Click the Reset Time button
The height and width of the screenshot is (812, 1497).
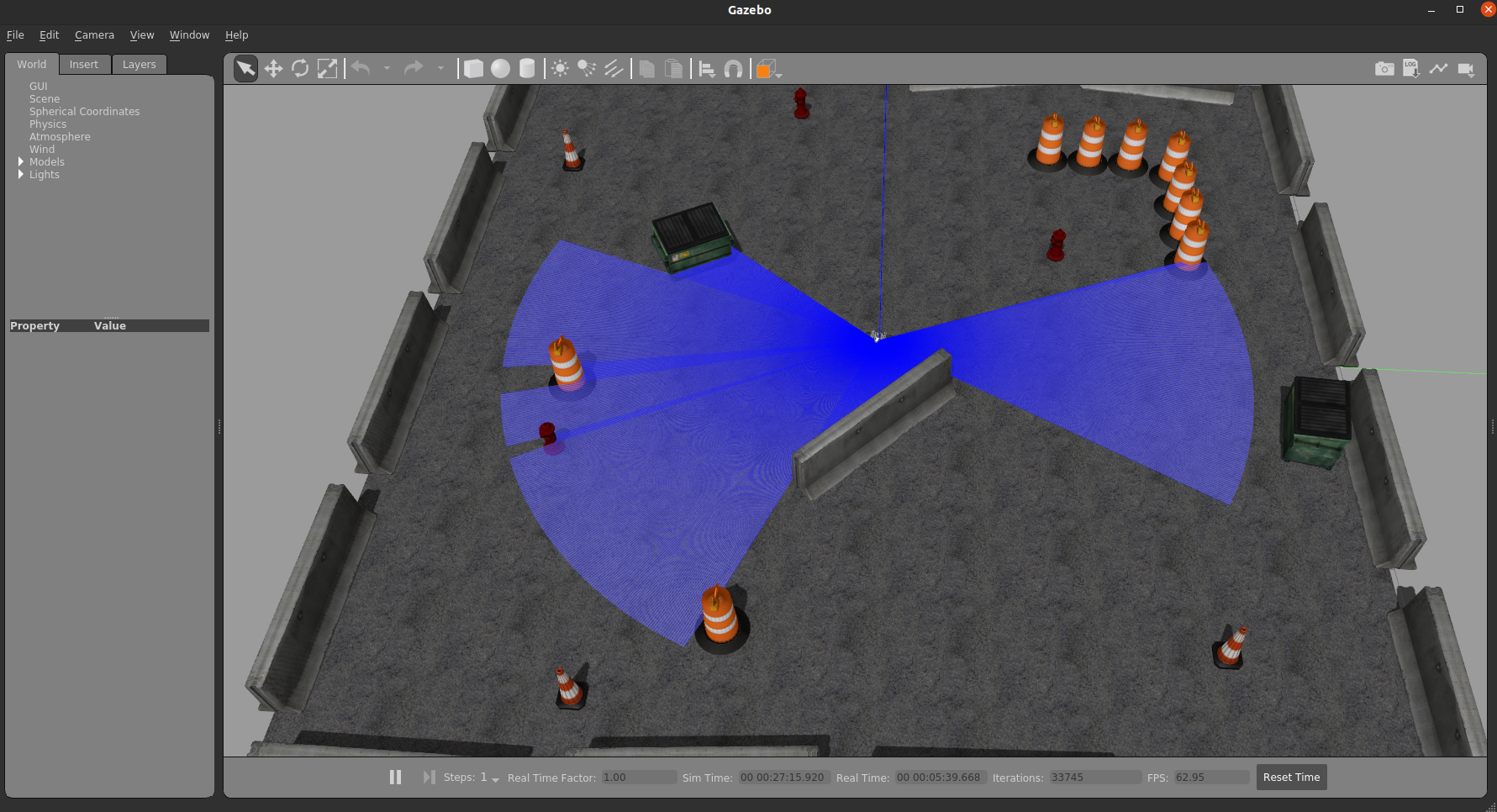(1291, 777)
